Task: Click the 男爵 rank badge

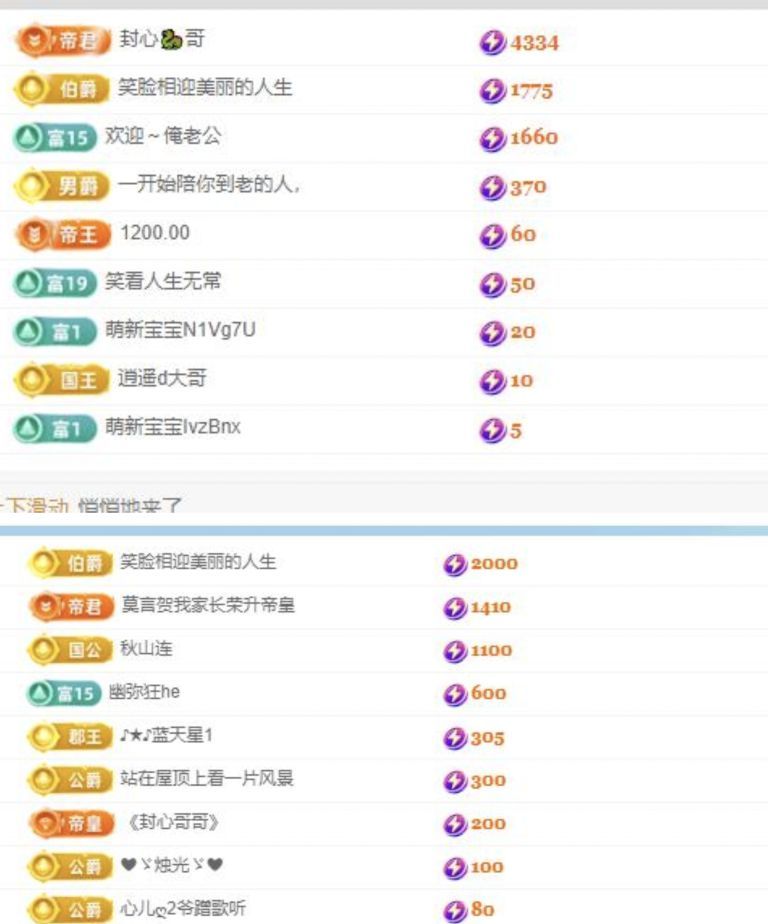Action: pos(62,186)
